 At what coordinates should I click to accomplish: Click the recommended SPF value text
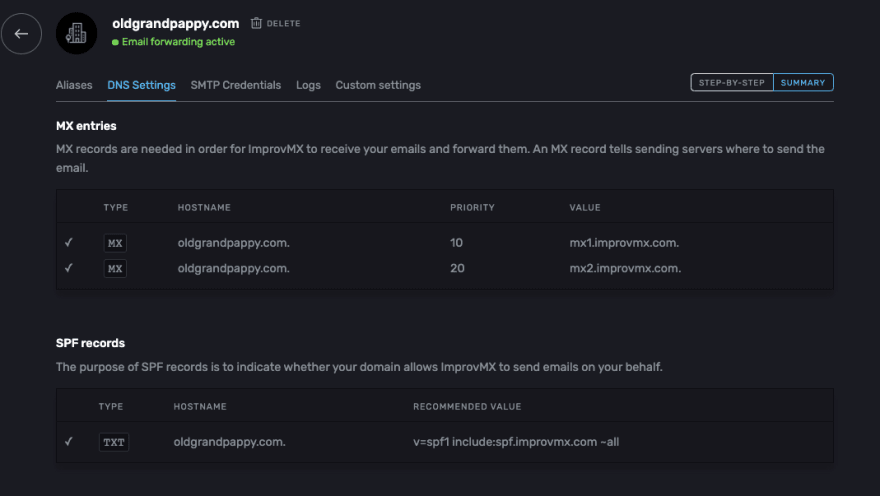click(516, 442)
